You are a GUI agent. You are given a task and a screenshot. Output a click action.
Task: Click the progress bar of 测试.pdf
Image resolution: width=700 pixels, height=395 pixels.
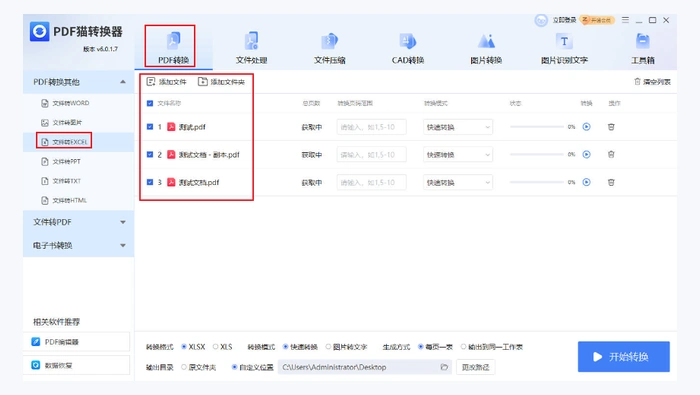(537, 127)
